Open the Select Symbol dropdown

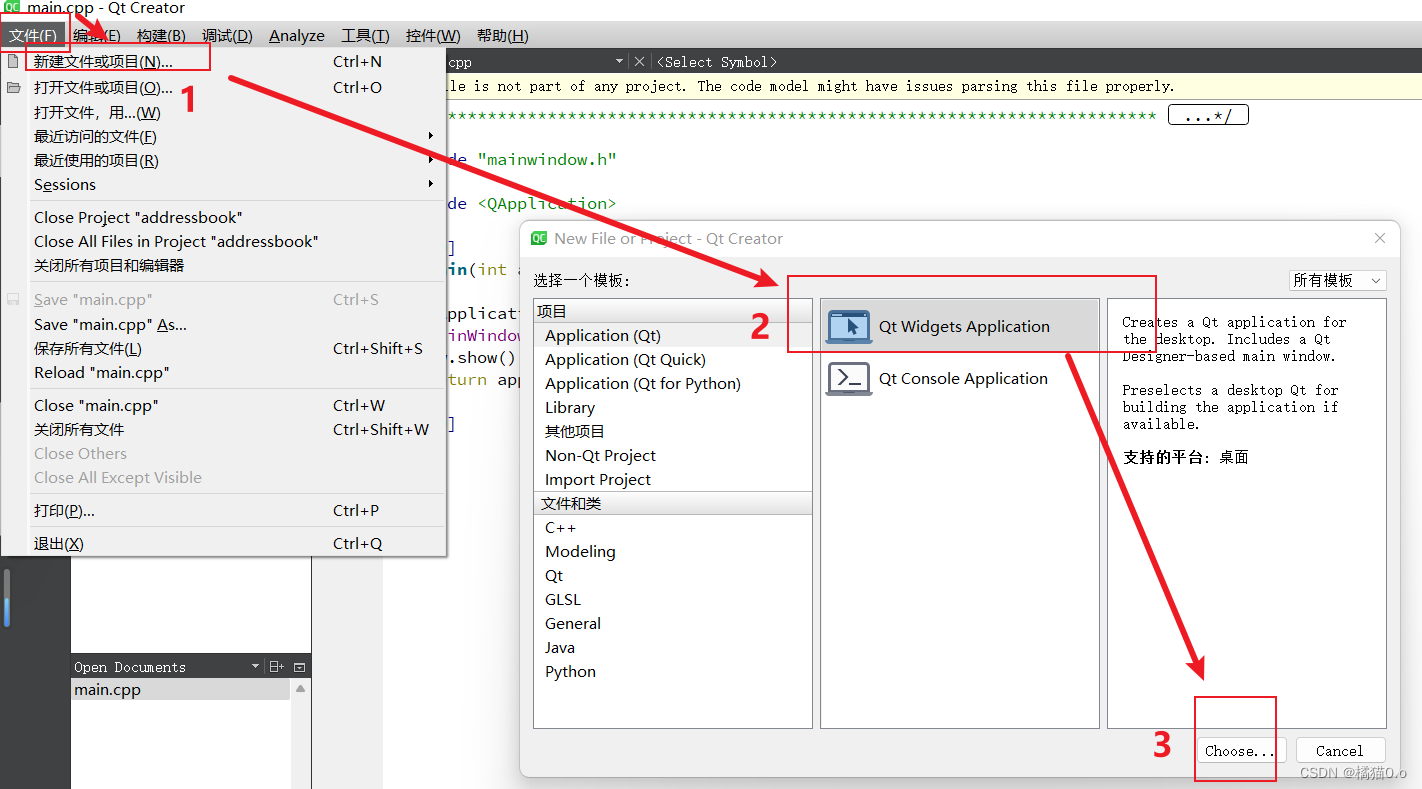[717, 62]
